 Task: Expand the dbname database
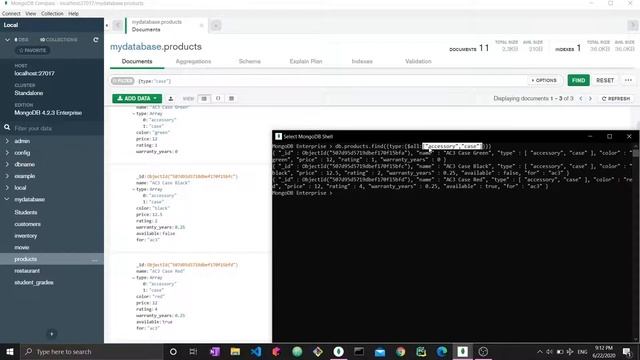pyautogui.click(x=7, y=164)
